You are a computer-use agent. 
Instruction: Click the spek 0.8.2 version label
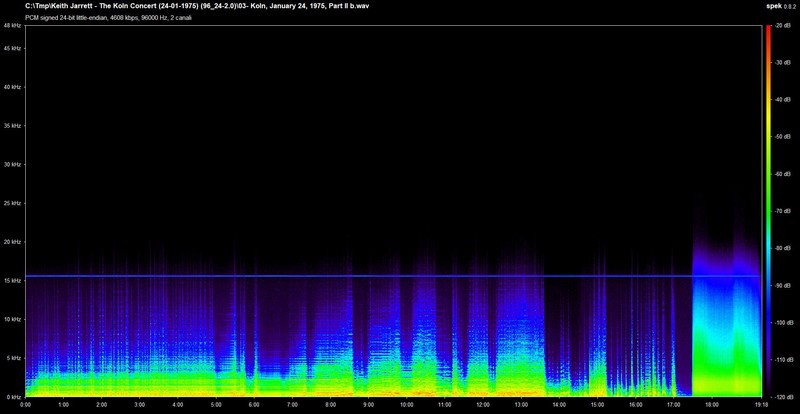point(782,6)
